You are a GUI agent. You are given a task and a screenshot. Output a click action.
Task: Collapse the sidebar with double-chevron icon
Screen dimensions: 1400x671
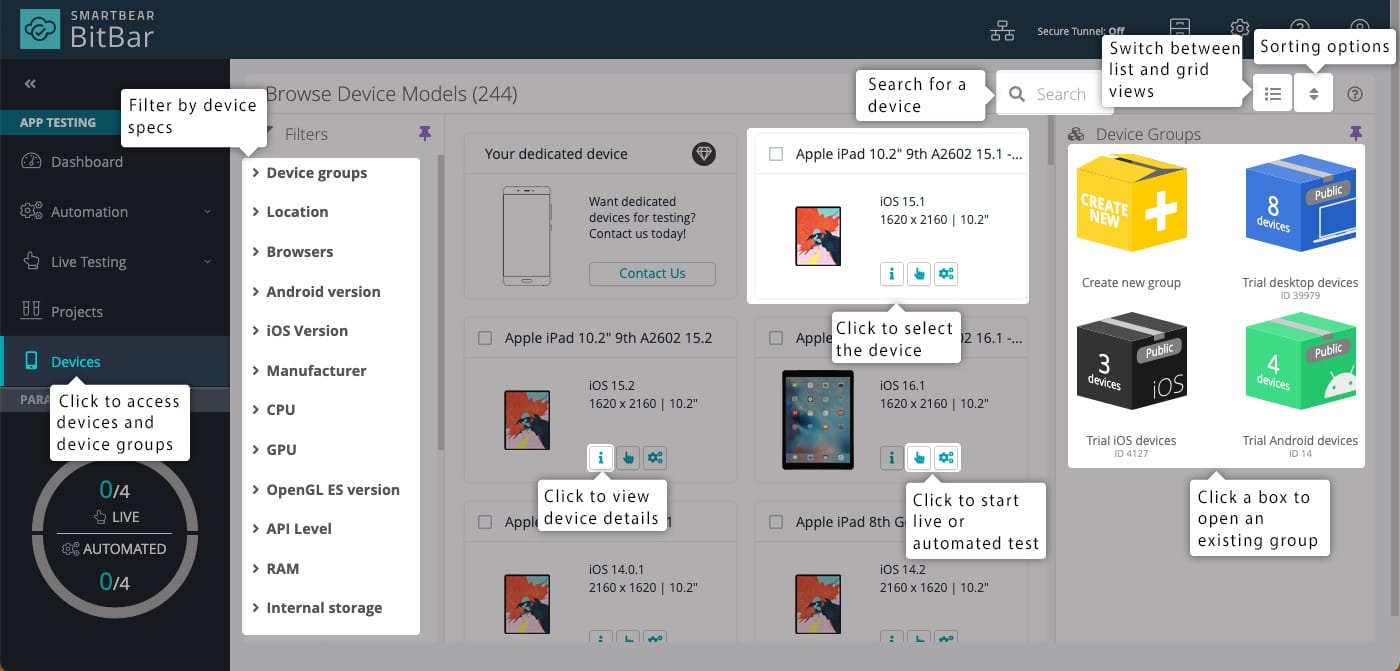pos(30,84)
